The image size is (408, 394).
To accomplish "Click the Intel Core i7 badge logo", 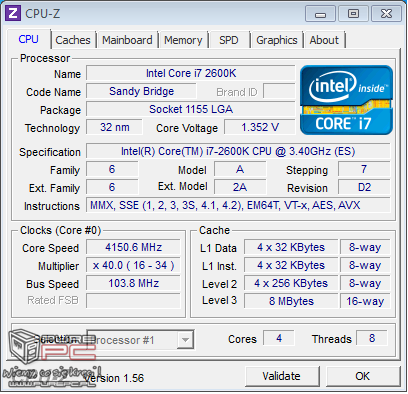I will [346, 100].
